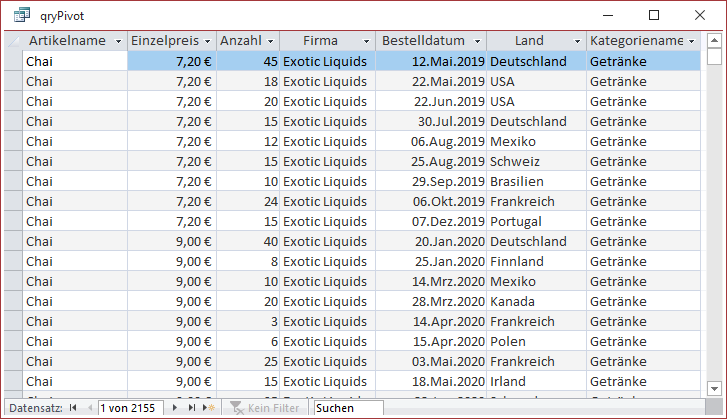Open Kategoriename column dropdown arrow

tap(691, 41)
